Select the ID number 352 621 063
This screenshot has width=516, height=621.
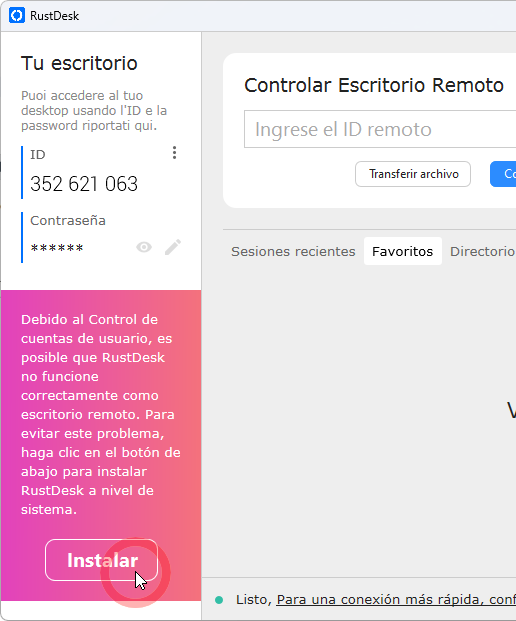[x=84, y=184]
